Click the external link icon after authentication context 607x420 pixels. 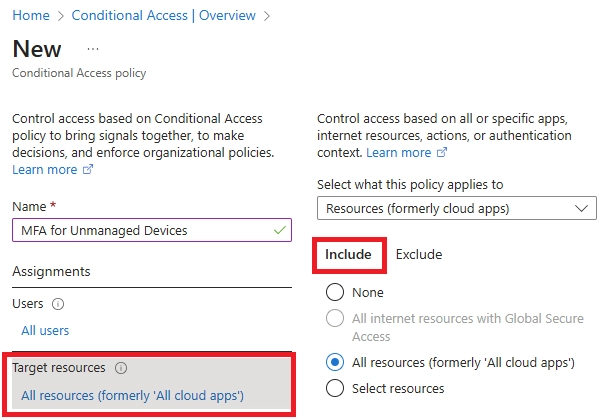[x=442, y=153]
